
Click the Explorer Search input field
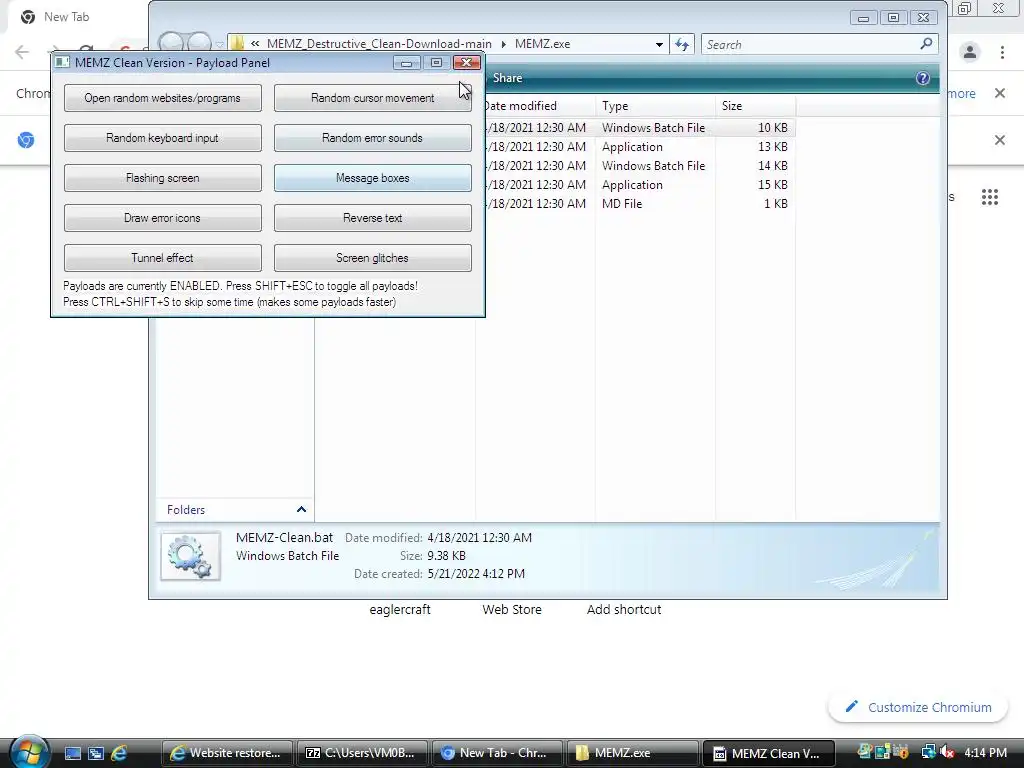tap(812, 44)
